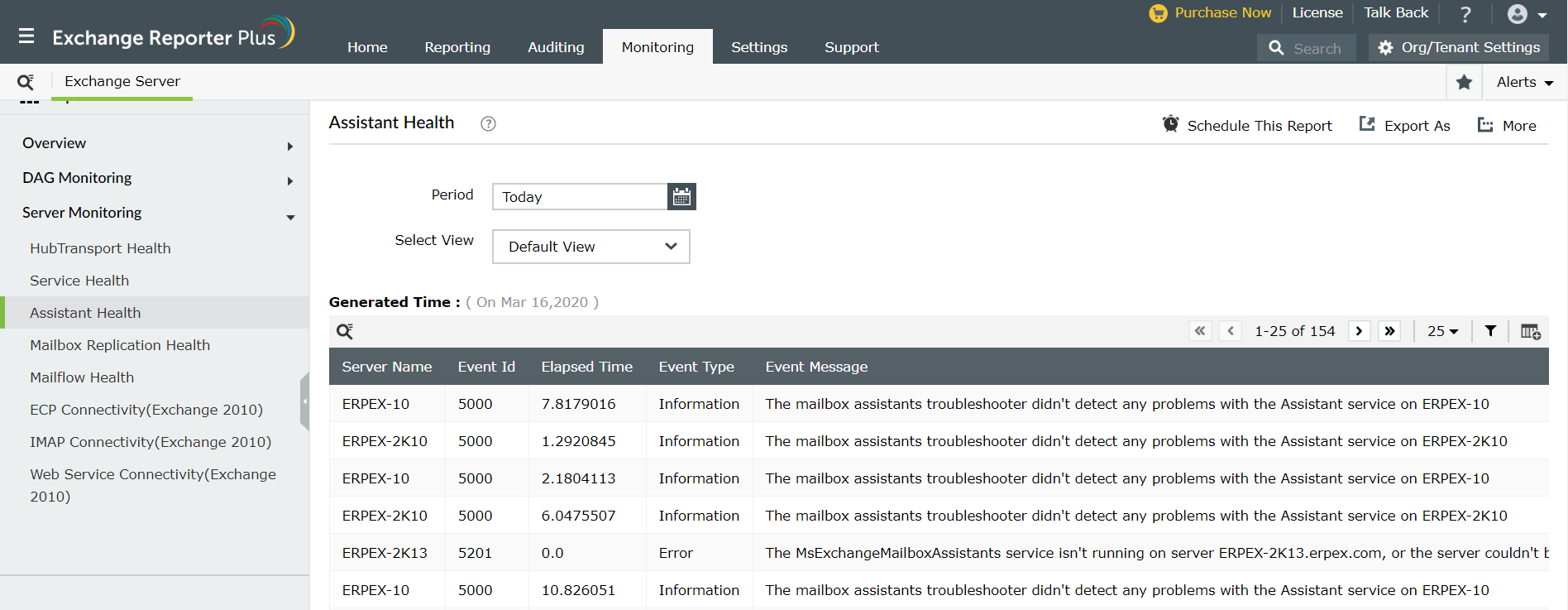Screen dimensions: 1568x610
Task: Click the Purchase Now link
Action: [x=1223, y=12]
